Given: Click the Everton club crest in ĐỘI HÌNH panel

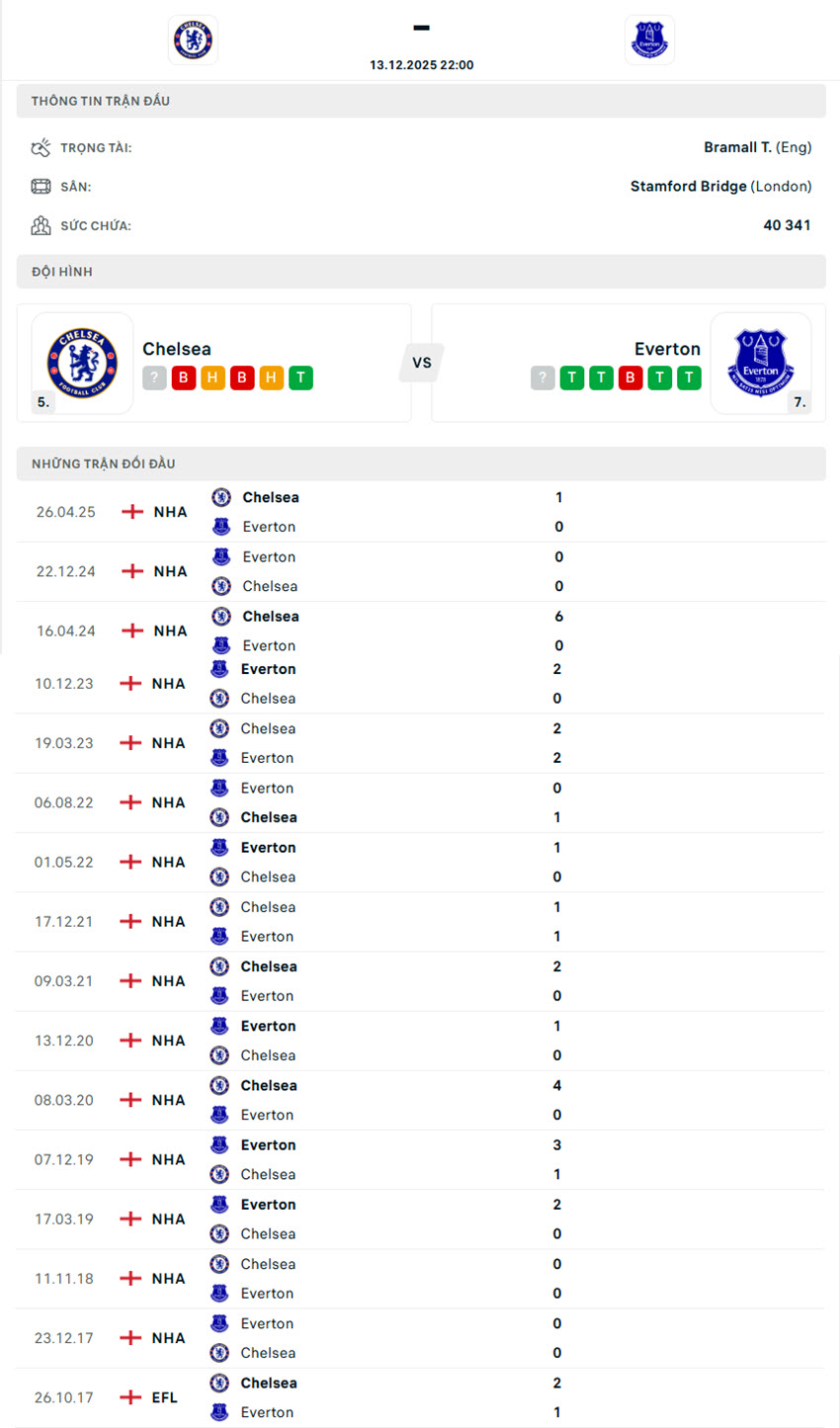Looking at the screenshot, I should tap(761, 362).
